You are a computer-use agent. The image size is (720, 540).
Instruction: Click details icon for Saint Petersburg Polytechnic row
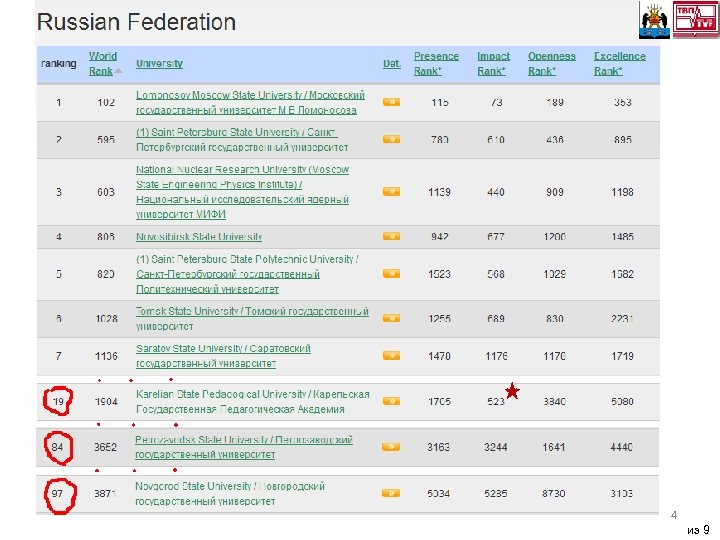[x=391, y=274]
